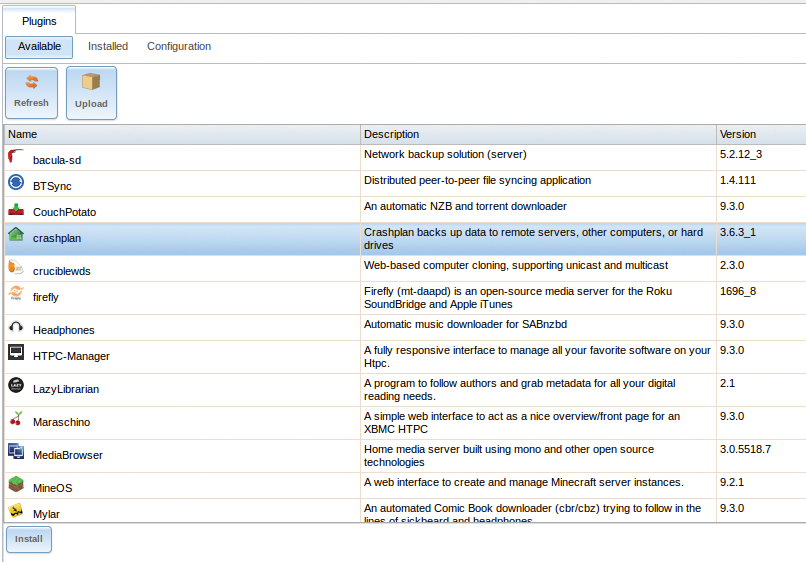This screenshot has height=562, width=806.
Task: Switch to the Configuration sub-tab
Action: pyautogui.click(x=179, y=47)
